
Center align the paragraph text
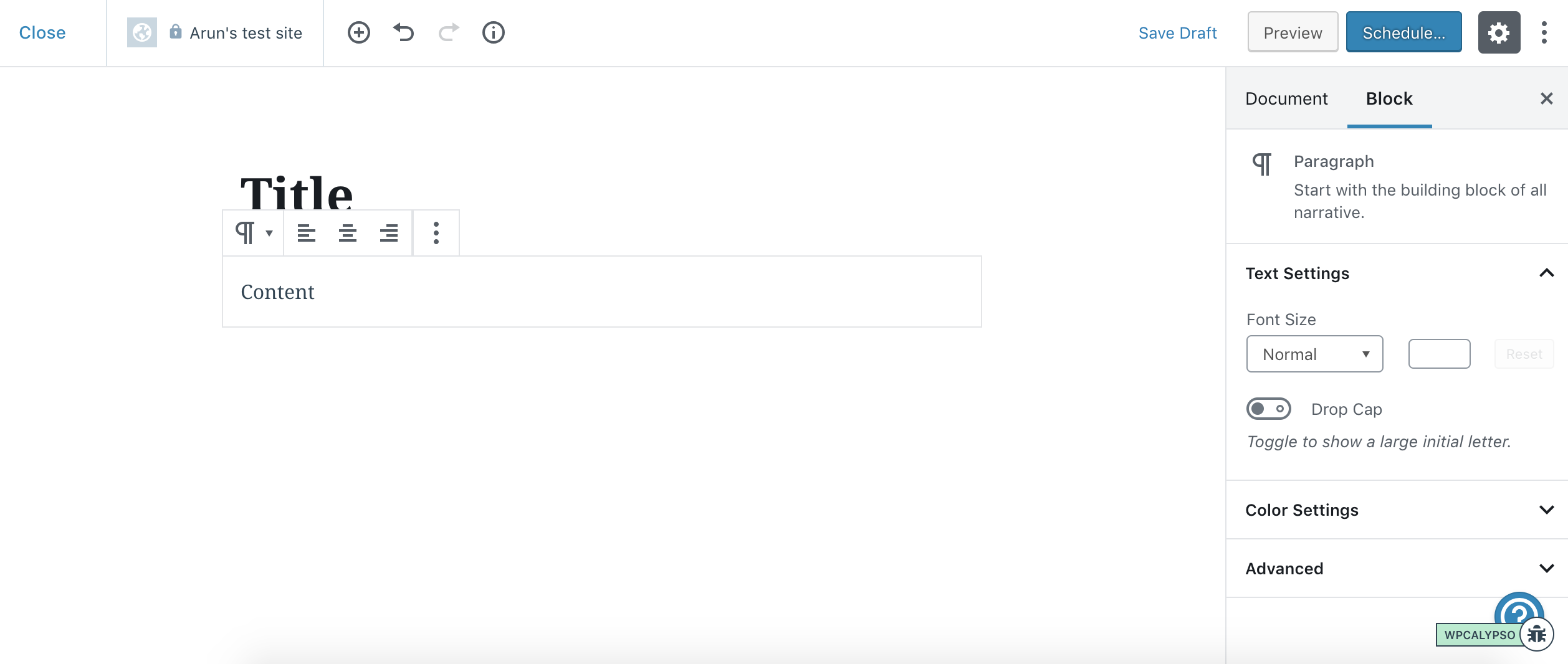tap(348, 232)
